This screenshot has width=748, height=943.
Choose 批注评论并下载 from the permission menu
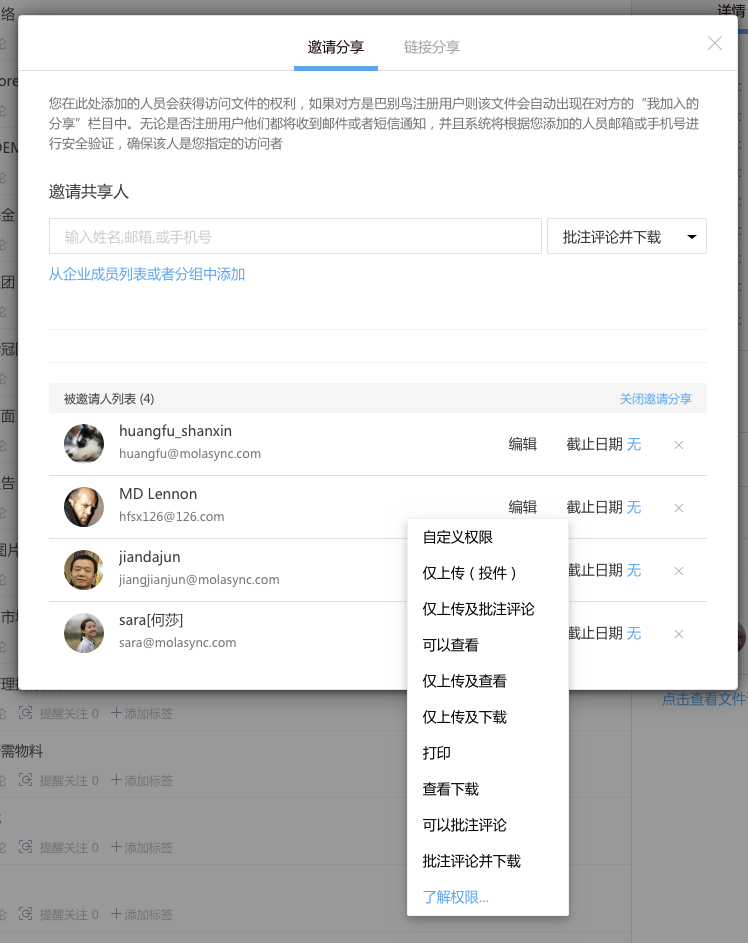(x=488, y=861)
